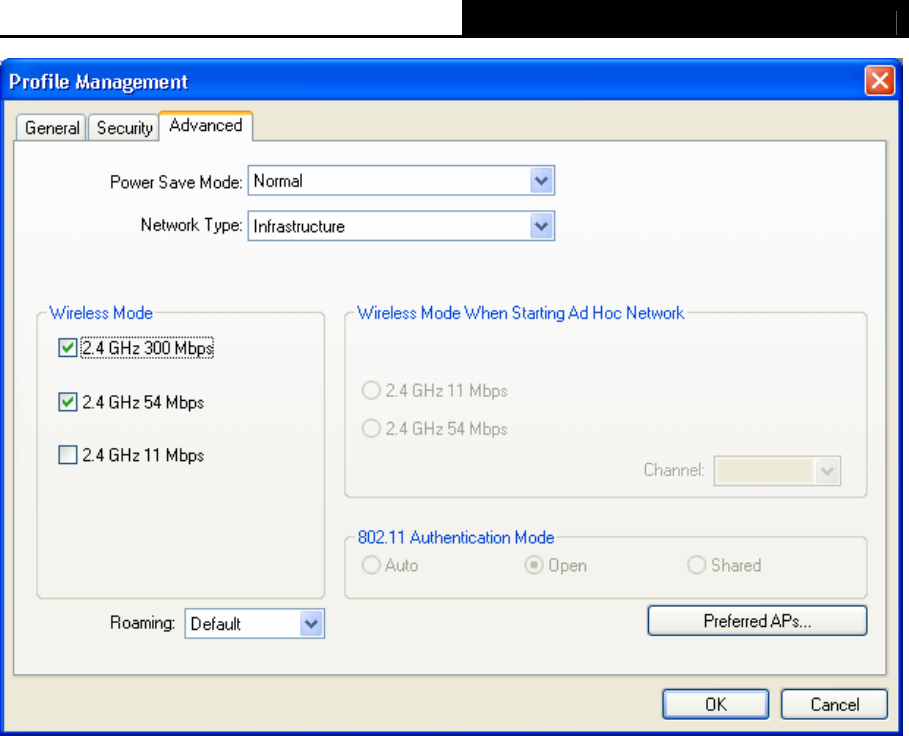Select the Advanced tab
Viewport: 909px width, 736px height.
click(x=205, y=126)
